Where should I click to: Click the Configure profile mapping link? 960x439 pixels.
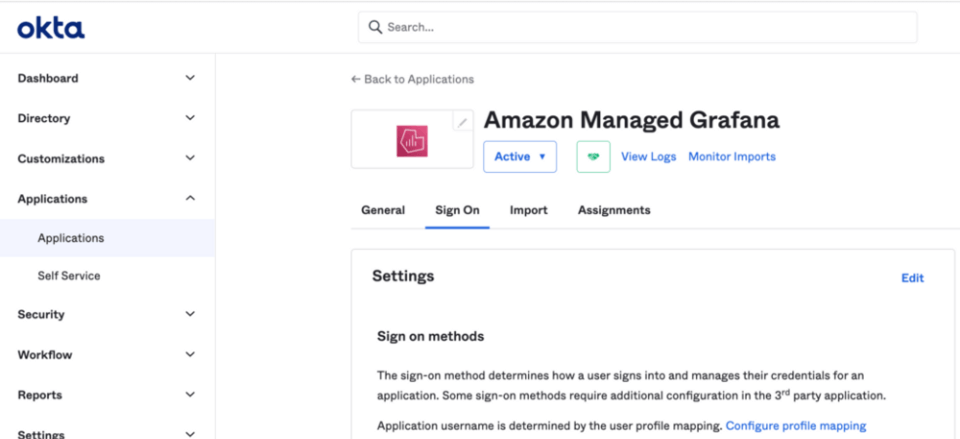796,426
